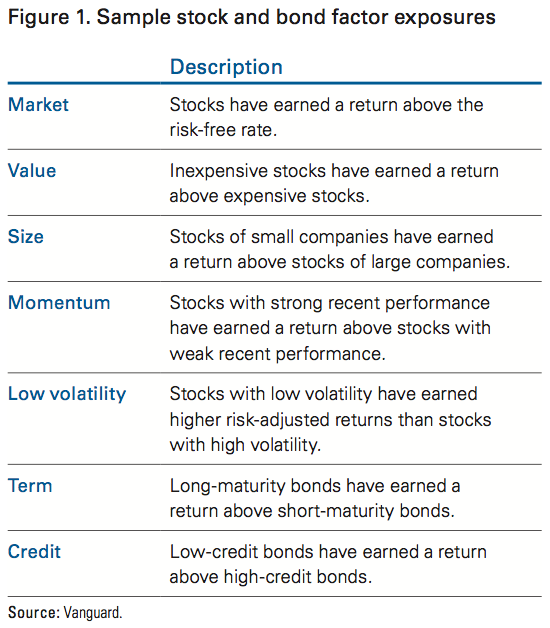Image resolution: width=550 pixels, height=628 pixels.
Task: Select the Description column header
Action: click(x=226, y=67)
